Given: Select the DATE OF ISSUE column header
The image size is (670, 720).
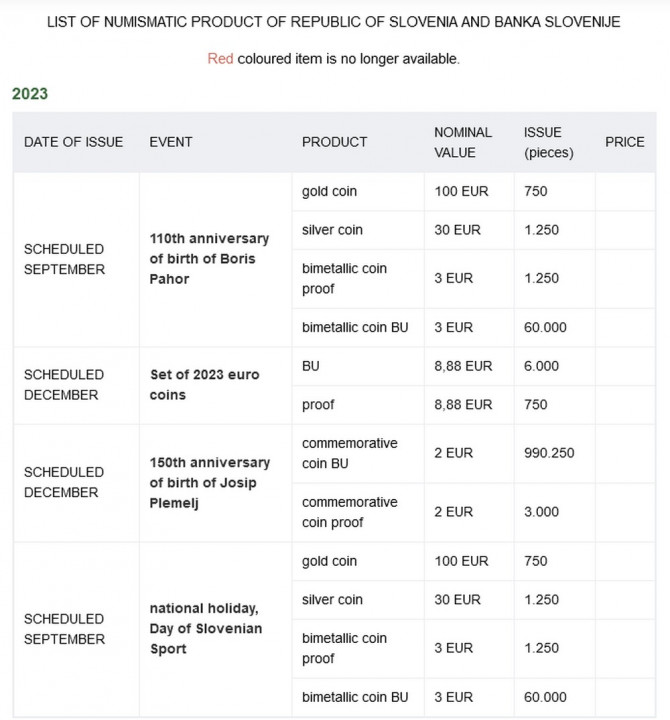Looking at the screenshot, I should click(x=74, y=142).
